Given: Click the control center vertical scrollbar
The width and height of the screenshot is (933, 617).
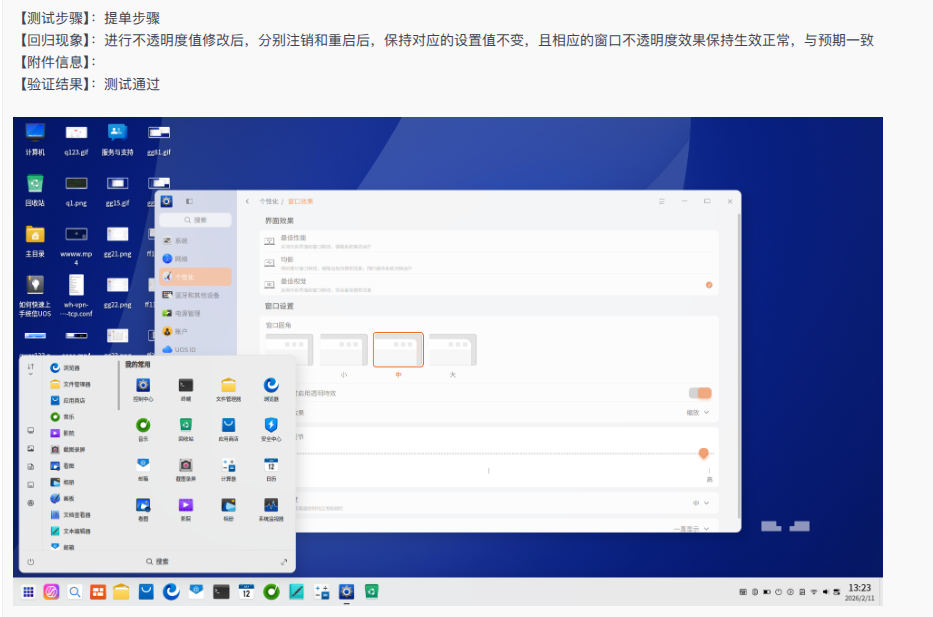Looking at the screenshot, I should pos(738,366).
